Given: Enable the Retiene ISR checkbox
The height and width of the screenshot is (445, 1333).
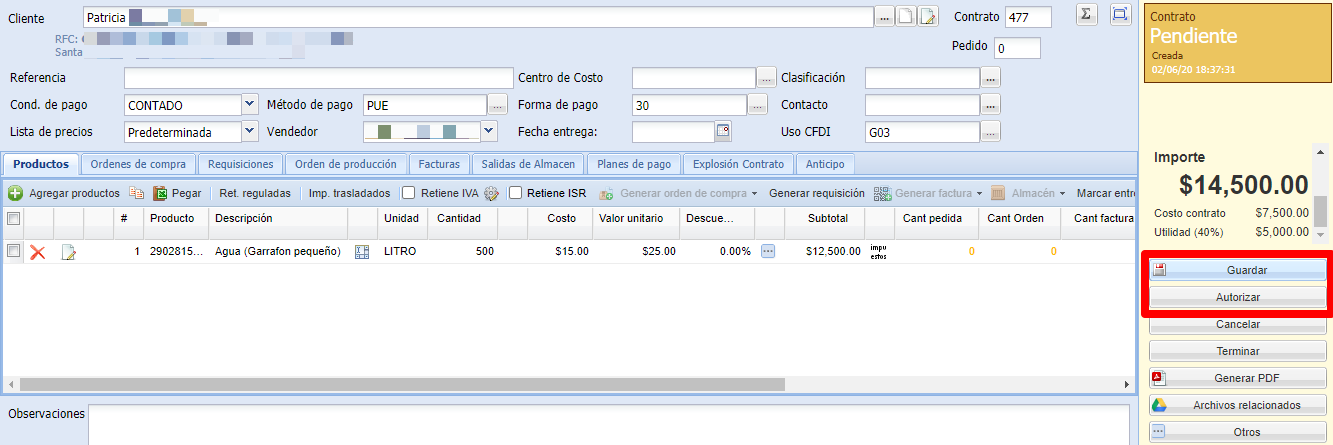Looking at the screenshot, I should coord(516,193).
